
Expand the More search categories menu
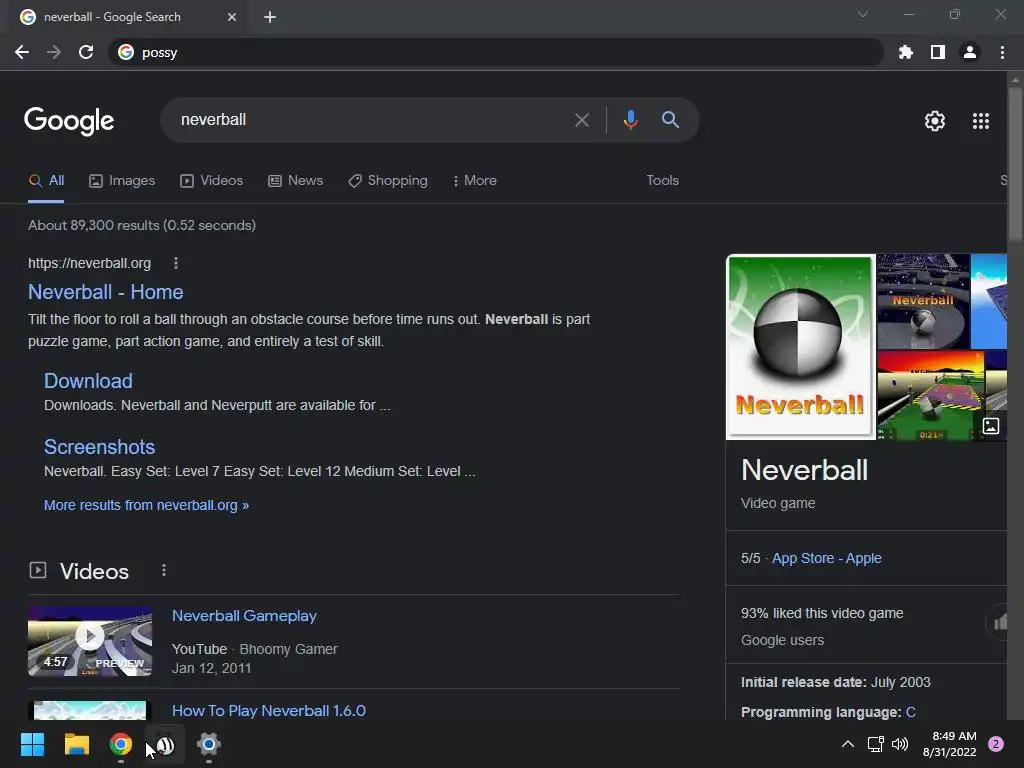point(475,181)
